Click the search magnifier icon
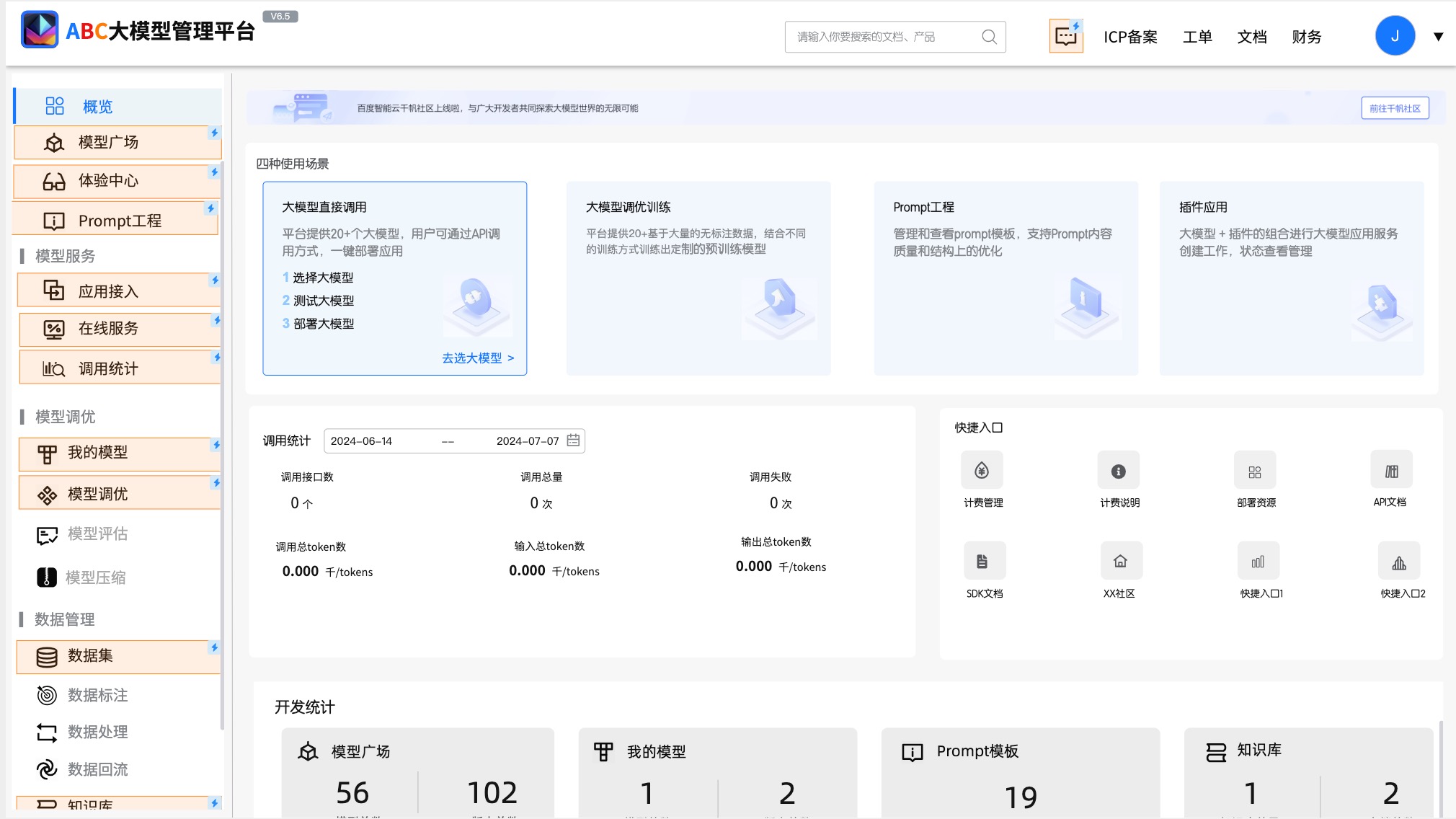1456x819 pixels. pyautogui.click(x=989, y=37)
